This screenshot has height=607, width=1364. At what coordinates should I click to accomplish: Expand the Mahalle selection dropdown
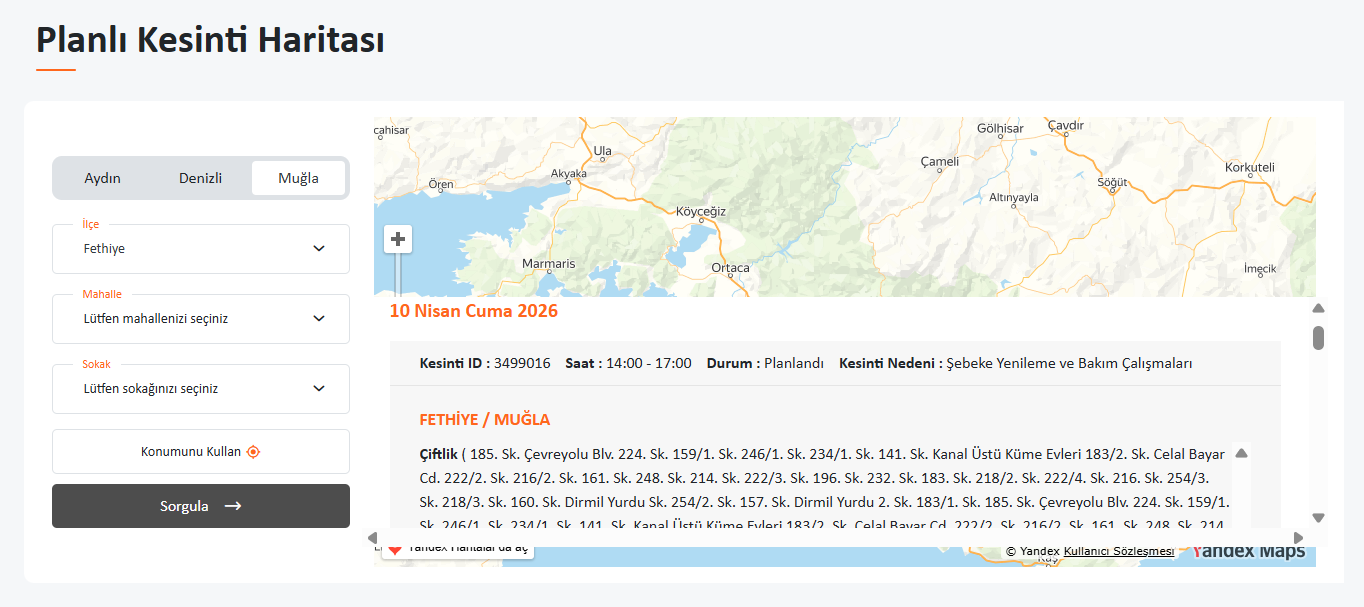(201, 319)
